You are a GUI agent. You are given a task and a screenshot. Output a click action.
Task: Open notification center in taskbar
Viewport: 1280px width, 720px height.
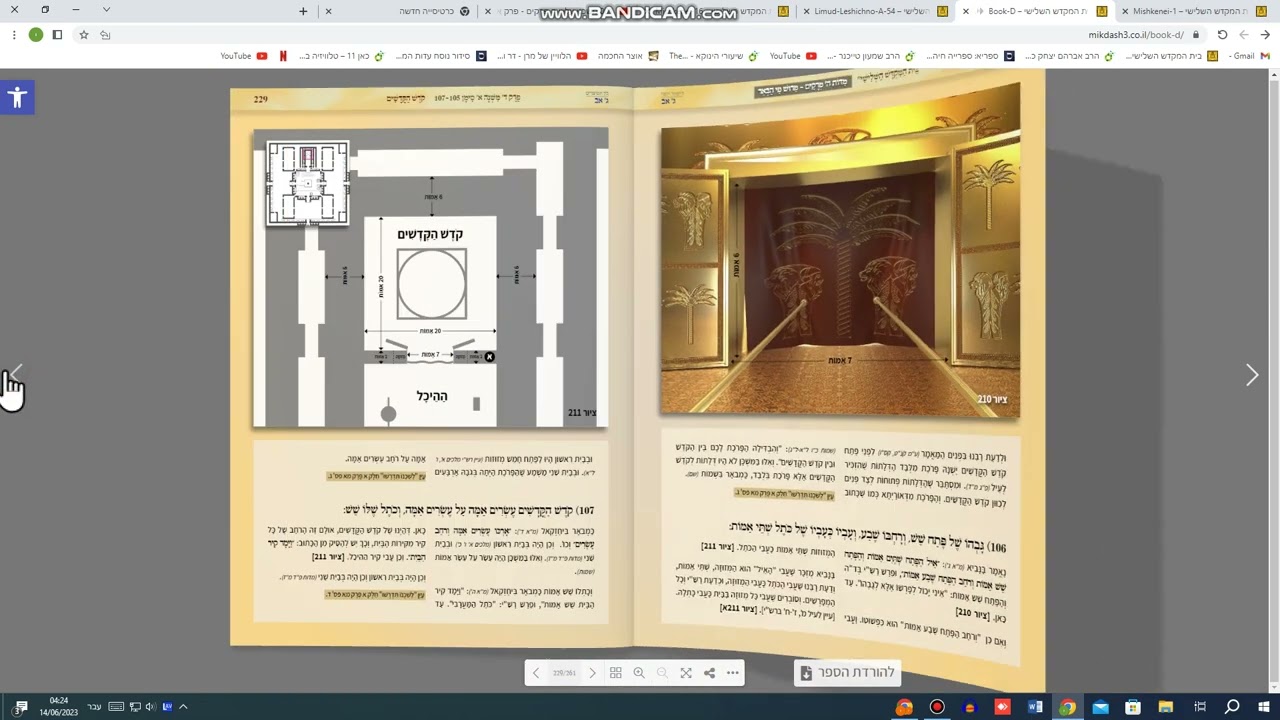21,707
